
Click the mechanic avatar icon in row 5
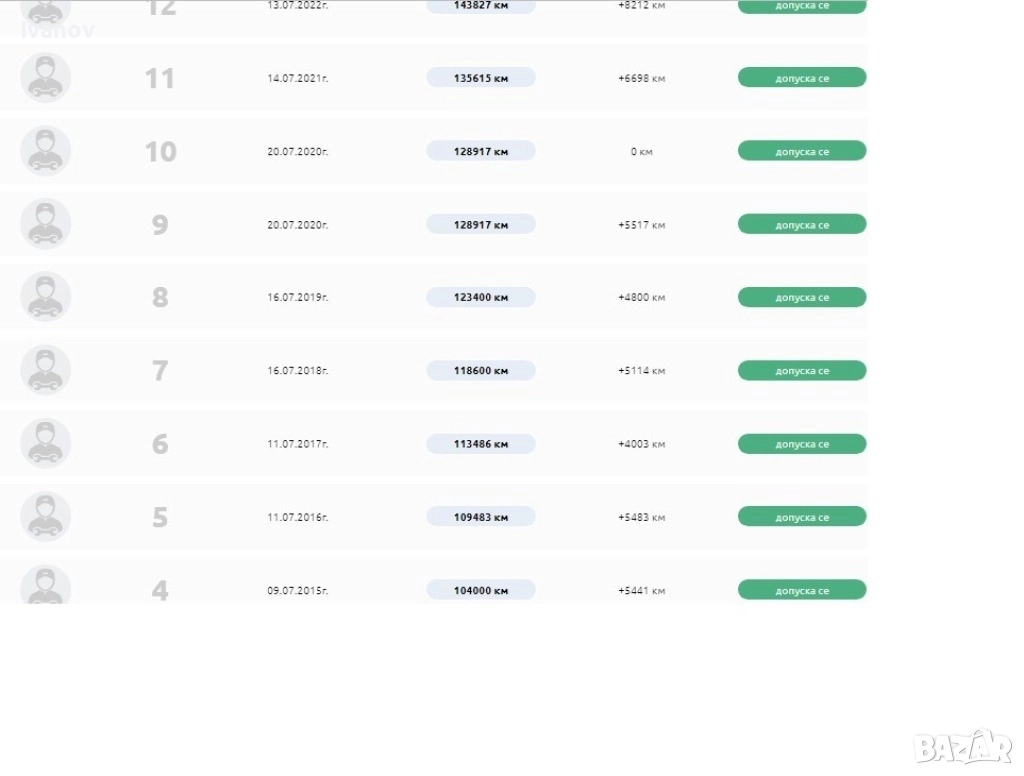(46, 517)
